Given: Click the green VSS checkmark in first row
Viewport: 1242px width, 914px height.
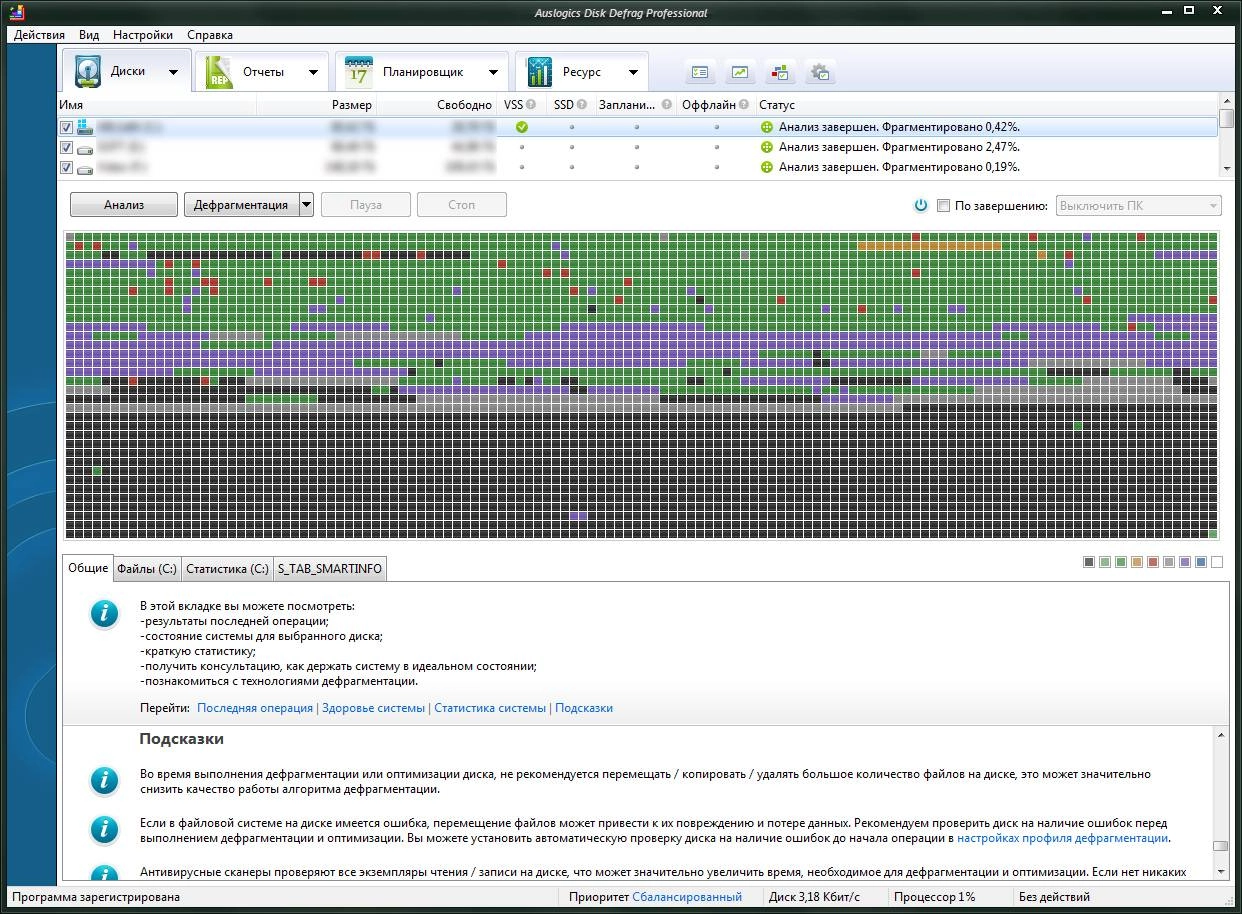Looking at the screenshot, I should pyautogui.click(x=521, y=127).
